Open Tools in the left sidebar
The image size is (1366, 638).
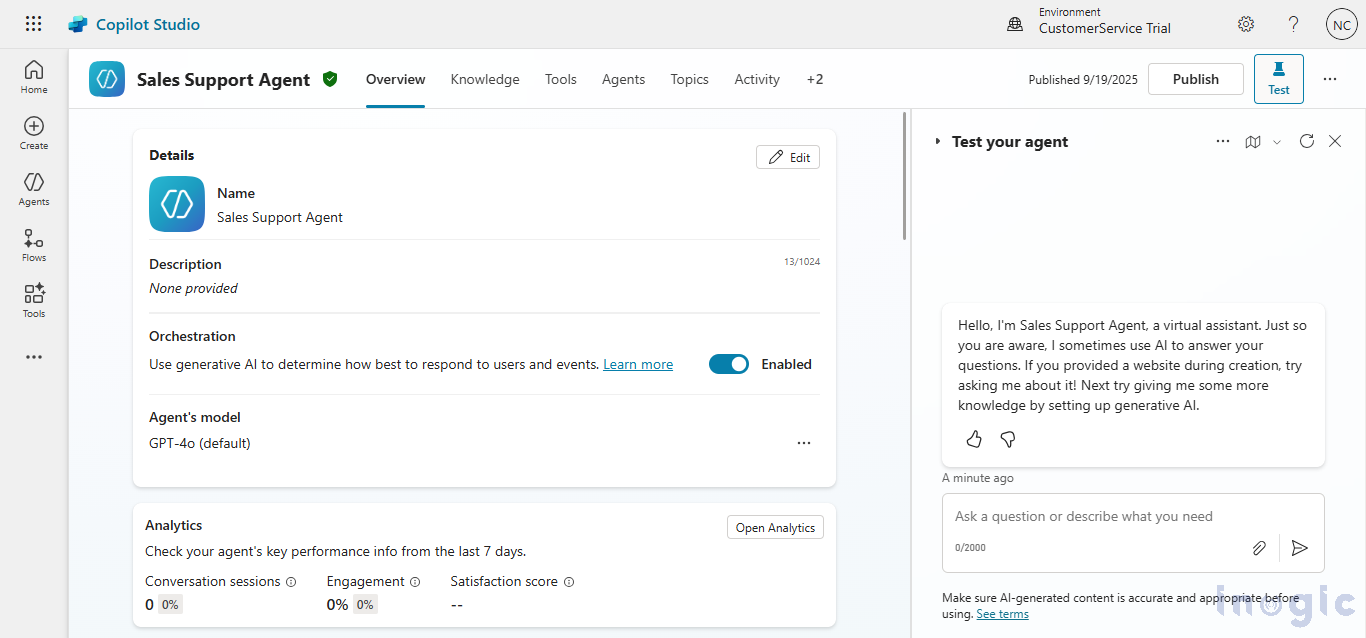click(34, 300)
